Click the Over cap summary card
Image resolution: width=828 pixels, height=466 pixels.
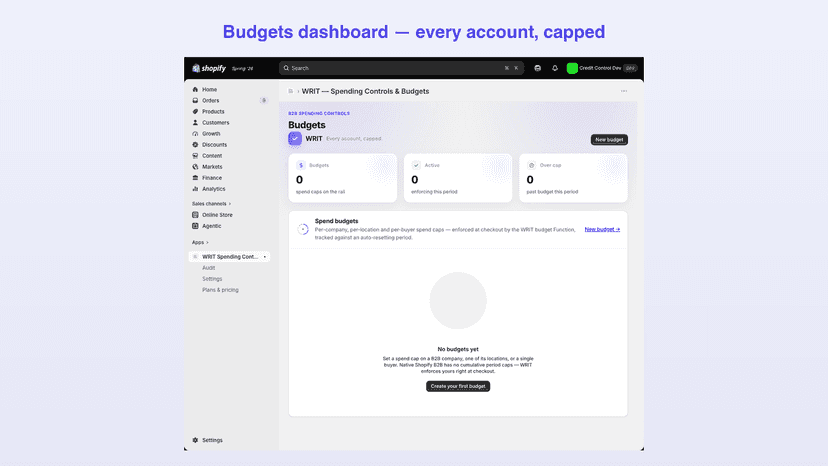(573, 178)
